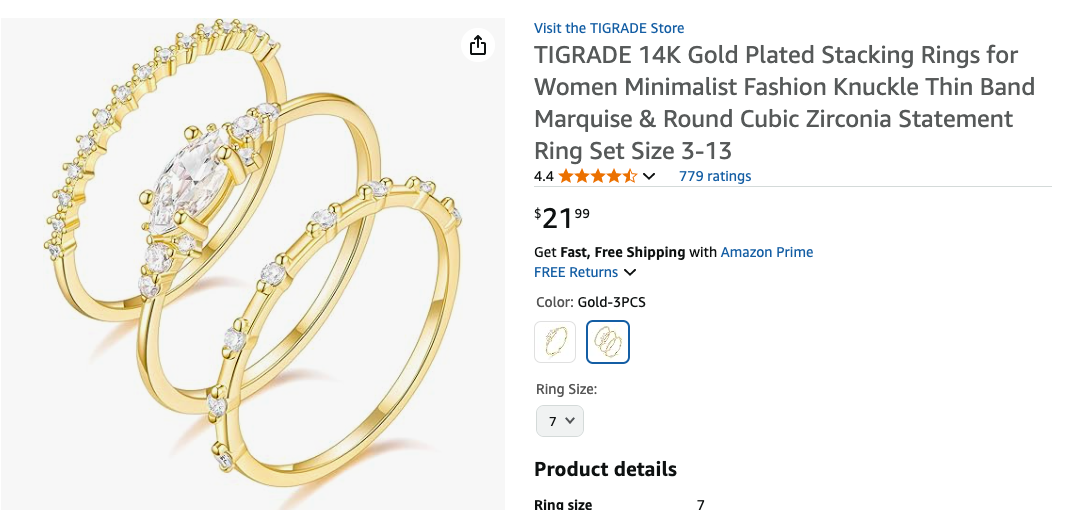Image resolution: width=1079 pixels, height=510 pixels.
Task: Select the Gold-3PCS three-ring swatch
Action: click(607, 342)
